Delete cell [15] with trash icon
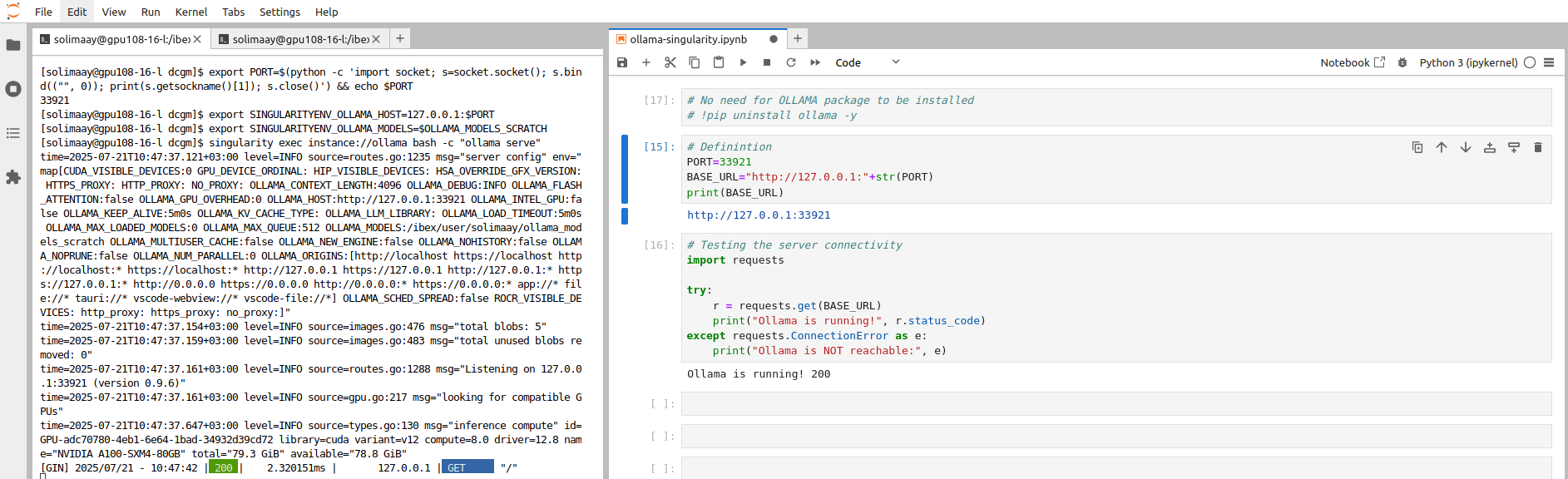This screenshot has height=479, width=1568. pyautogui.click(x=1538, y=147)
